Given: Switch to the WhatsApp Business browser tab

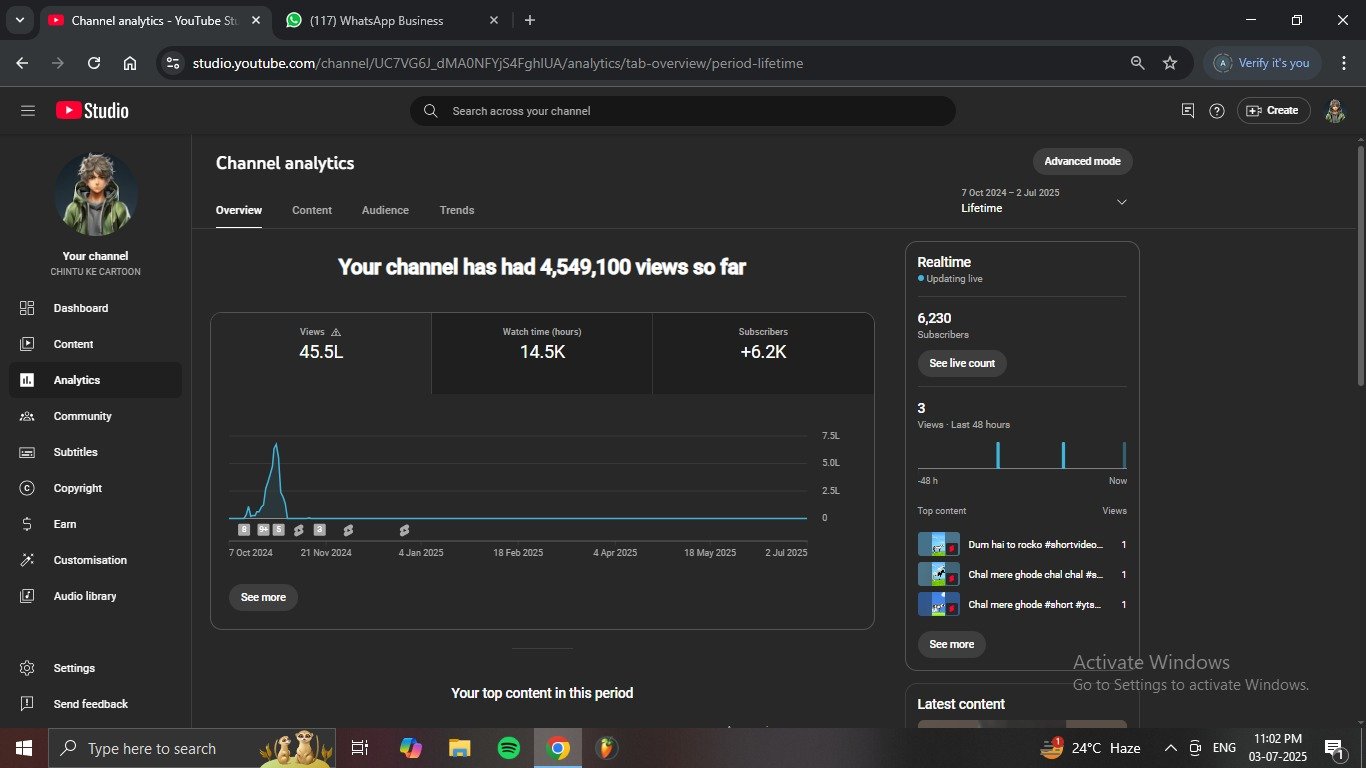Looking at the screenshot, I should coord(393,20).
